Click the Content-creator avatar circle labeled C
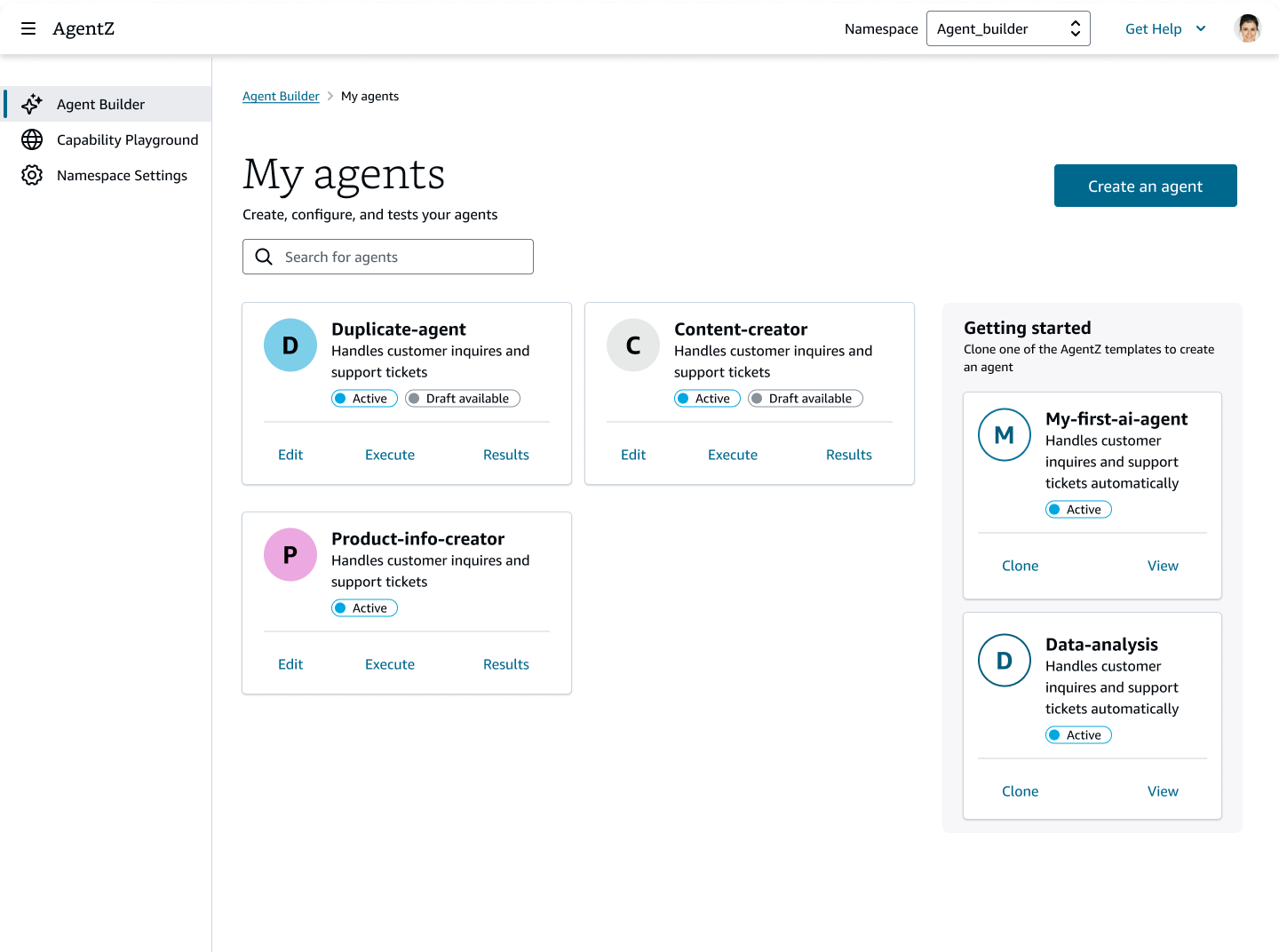The height and width of the screenshot is (952, 1279). [633, 345]
